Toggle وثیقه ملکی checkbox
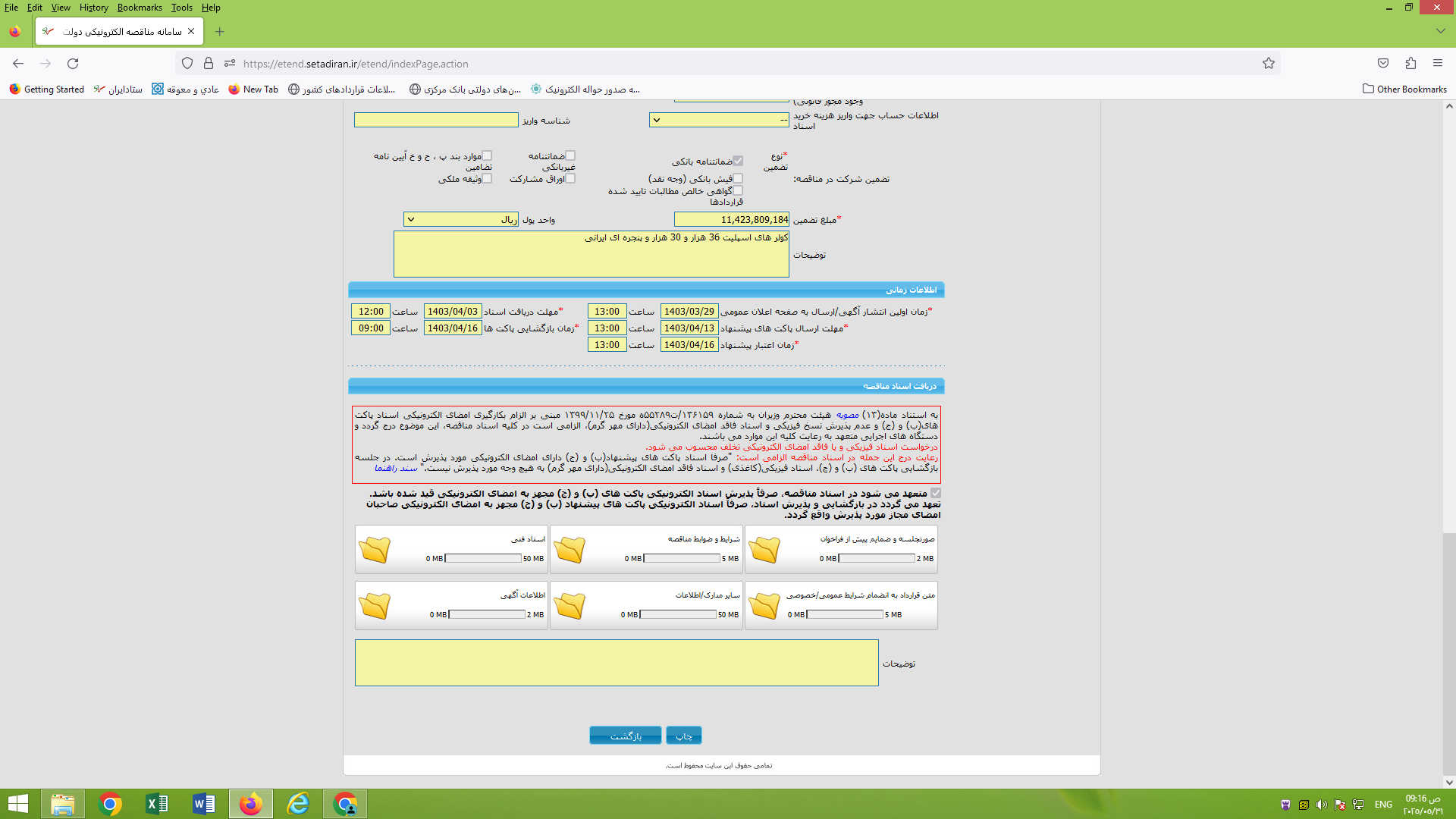 point(487,178)
